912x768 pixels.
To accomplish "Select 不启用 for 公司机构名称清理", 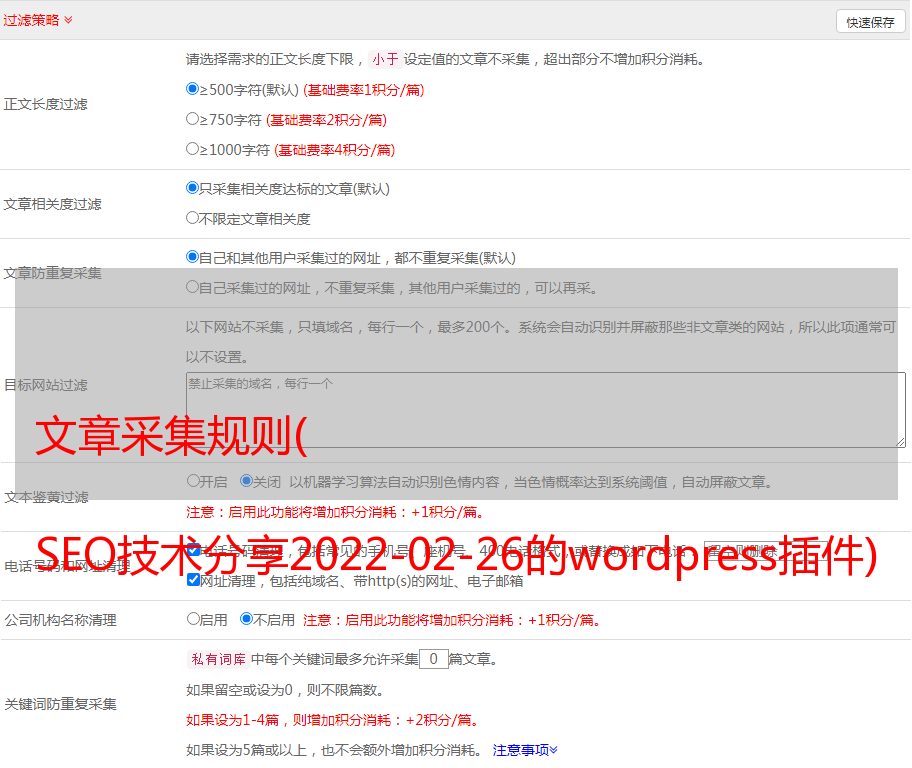I will coord(246,618).
